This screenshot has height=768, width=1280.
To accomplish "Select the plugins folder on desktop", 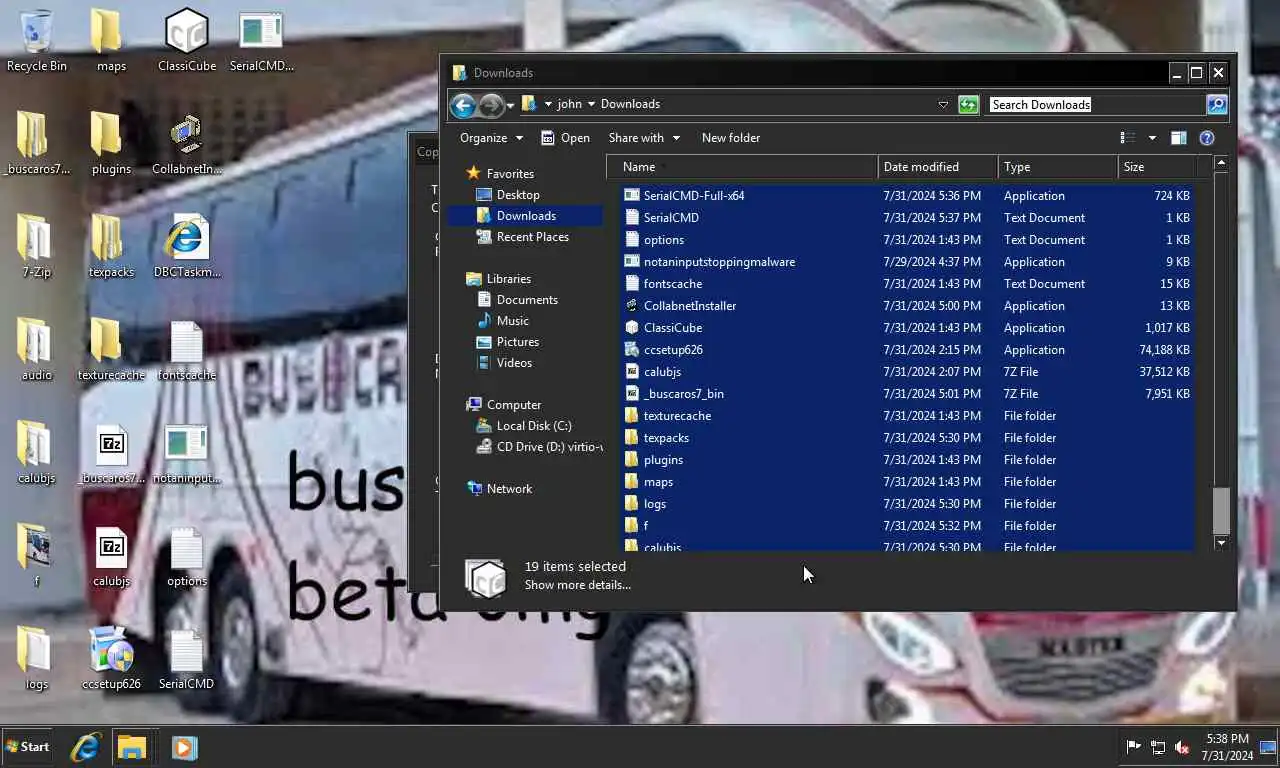I will point(111,145).
